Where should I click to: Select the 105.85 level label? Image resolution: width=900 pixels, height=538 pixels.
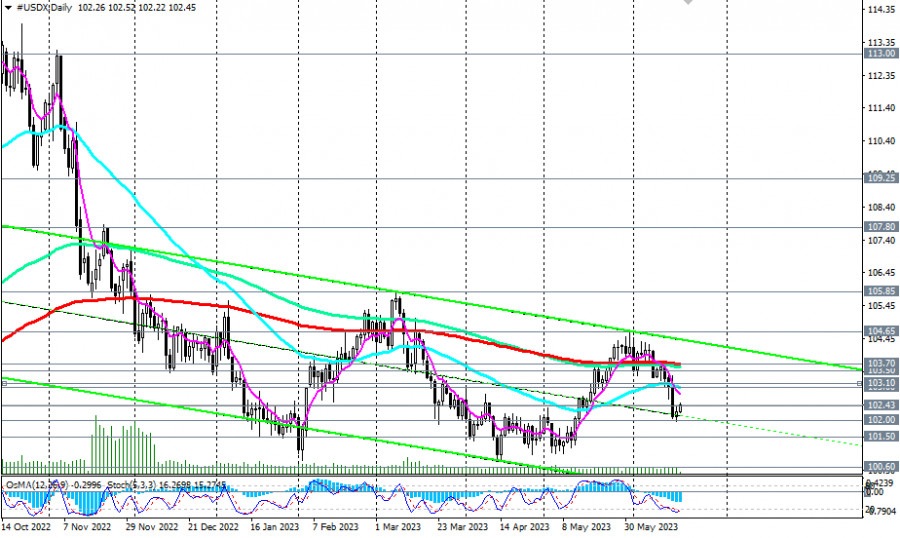click(x=881, y=291)
